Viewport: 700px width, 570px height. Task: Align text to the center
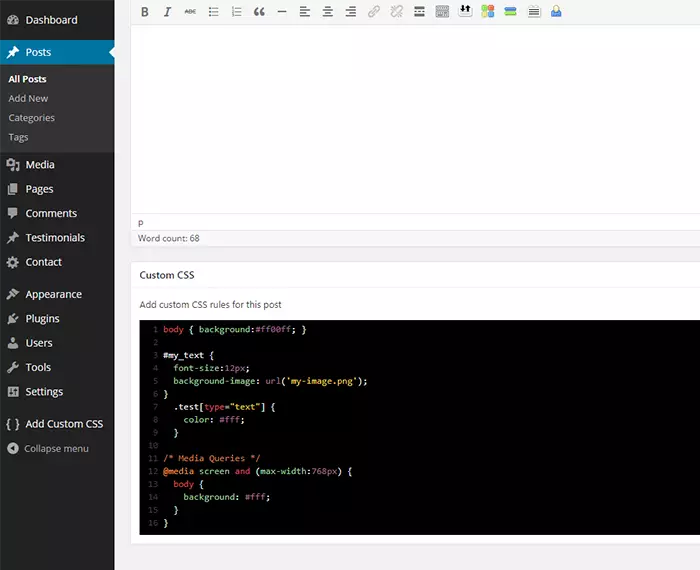tap(328, 12)
